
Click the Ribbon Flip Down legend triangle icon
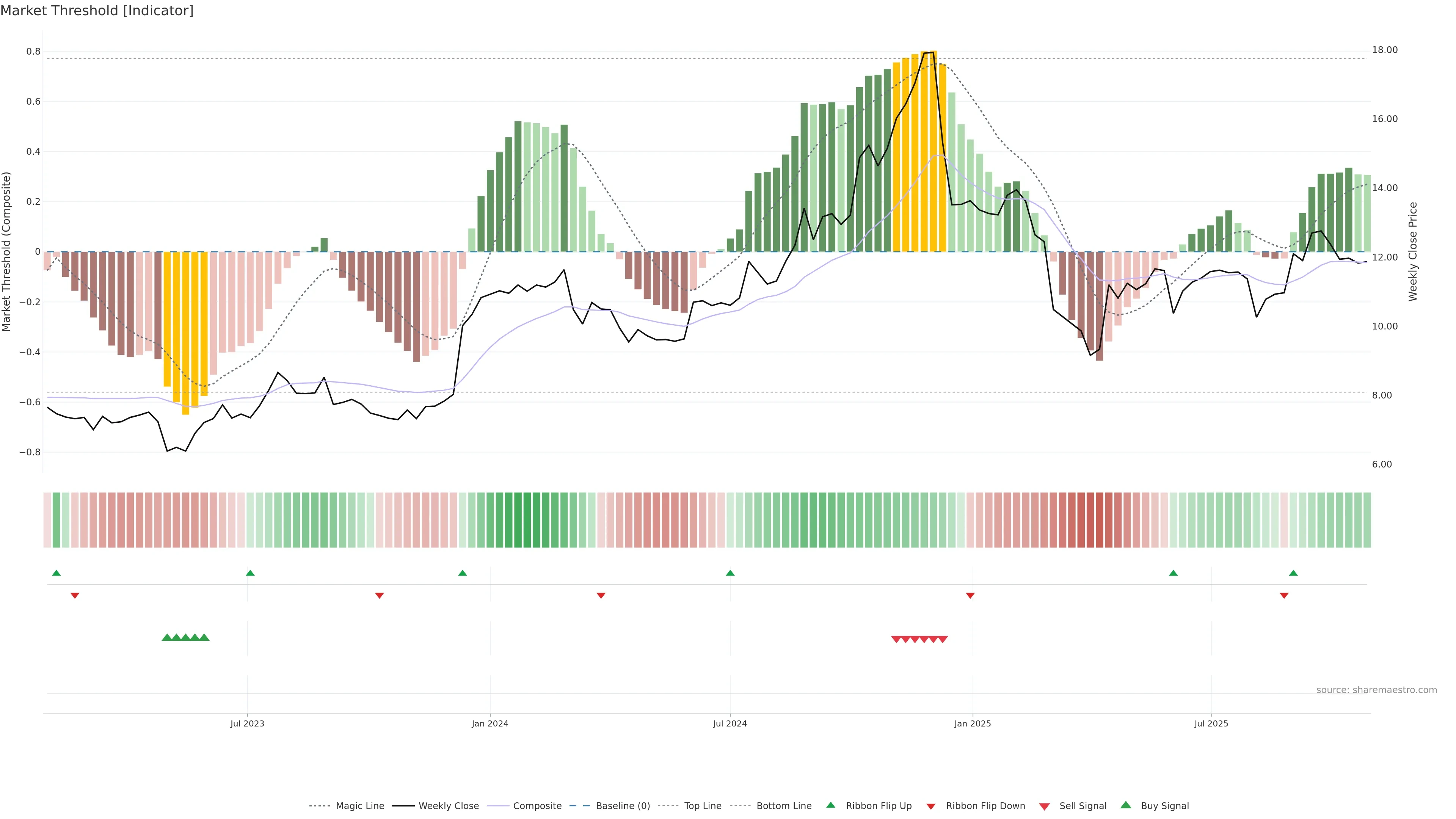tap(930, 806)
